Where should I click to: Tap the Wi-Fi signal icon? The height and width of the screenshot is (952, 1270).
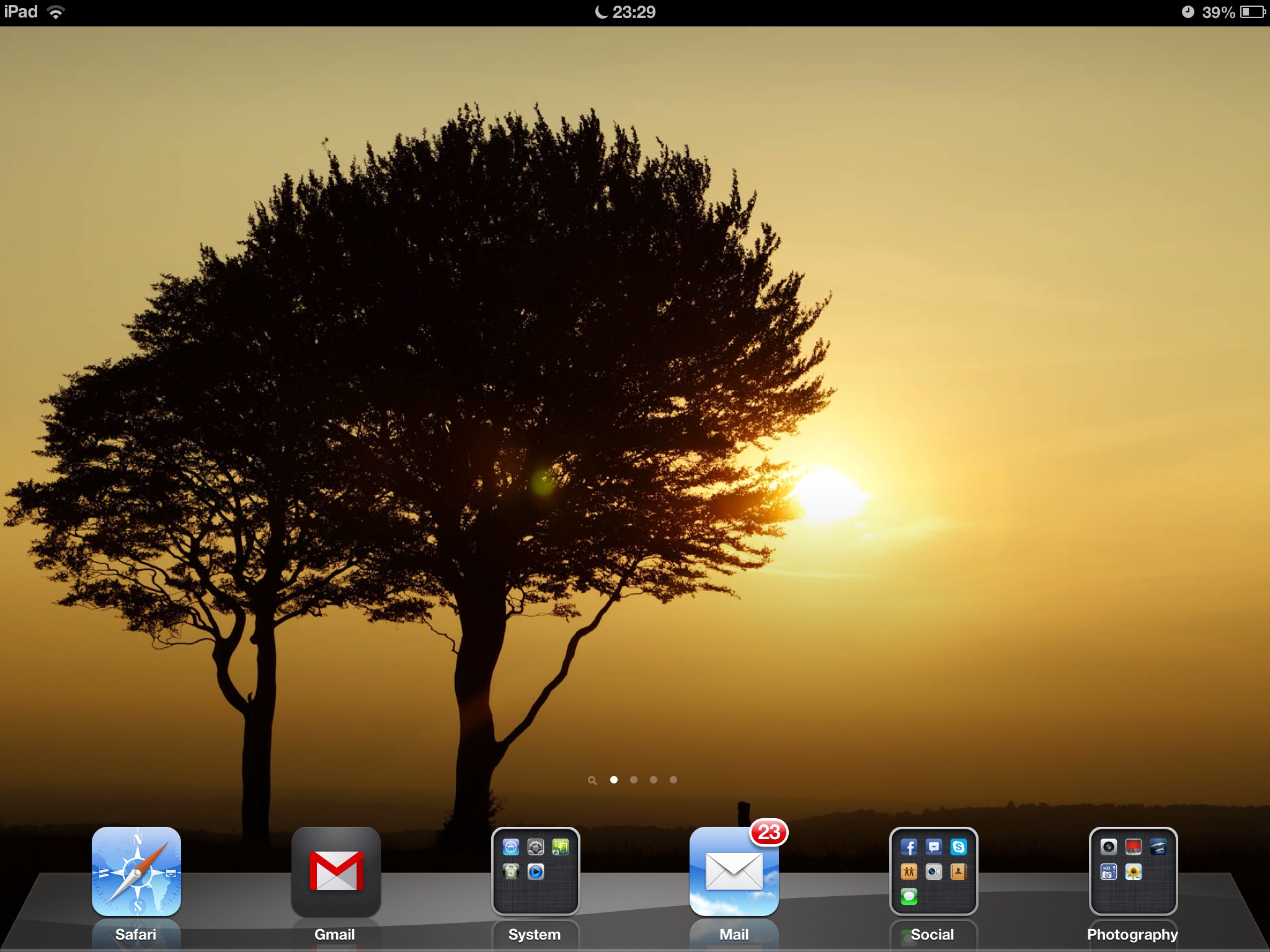click(x=56, y=12)
